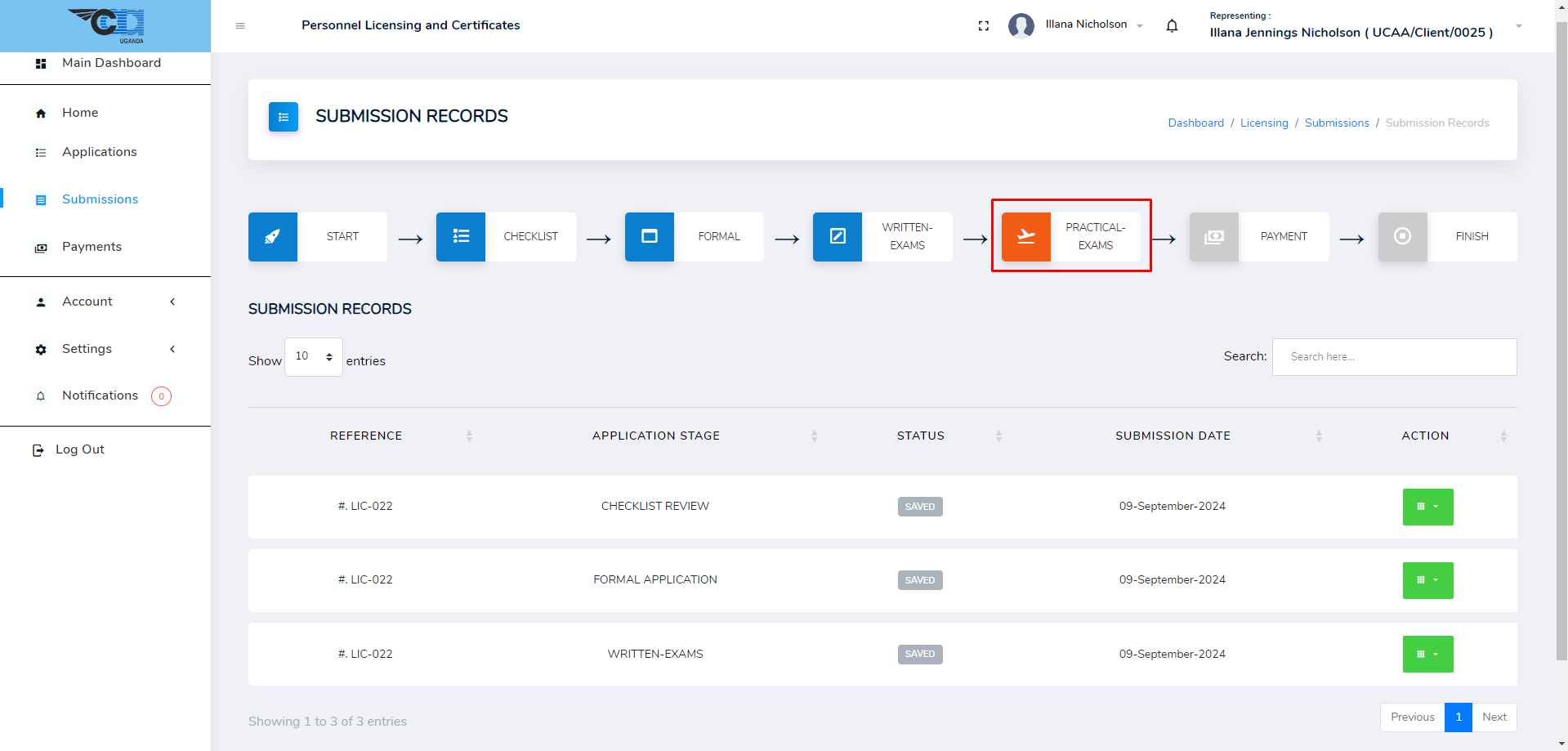Toggle fullscreen mode icon in header

(984, 25)
